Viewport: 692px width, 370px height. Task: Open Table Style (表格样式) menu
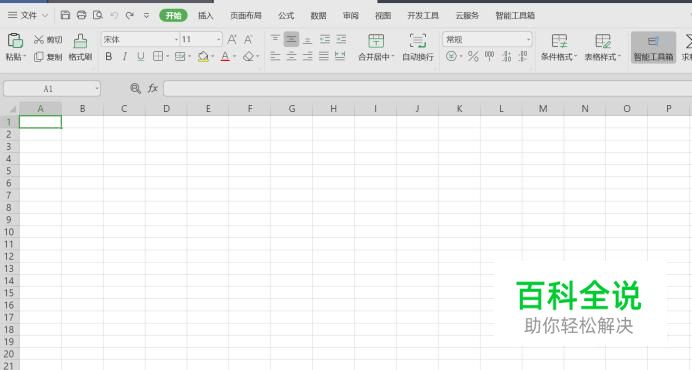click(602, 47)
